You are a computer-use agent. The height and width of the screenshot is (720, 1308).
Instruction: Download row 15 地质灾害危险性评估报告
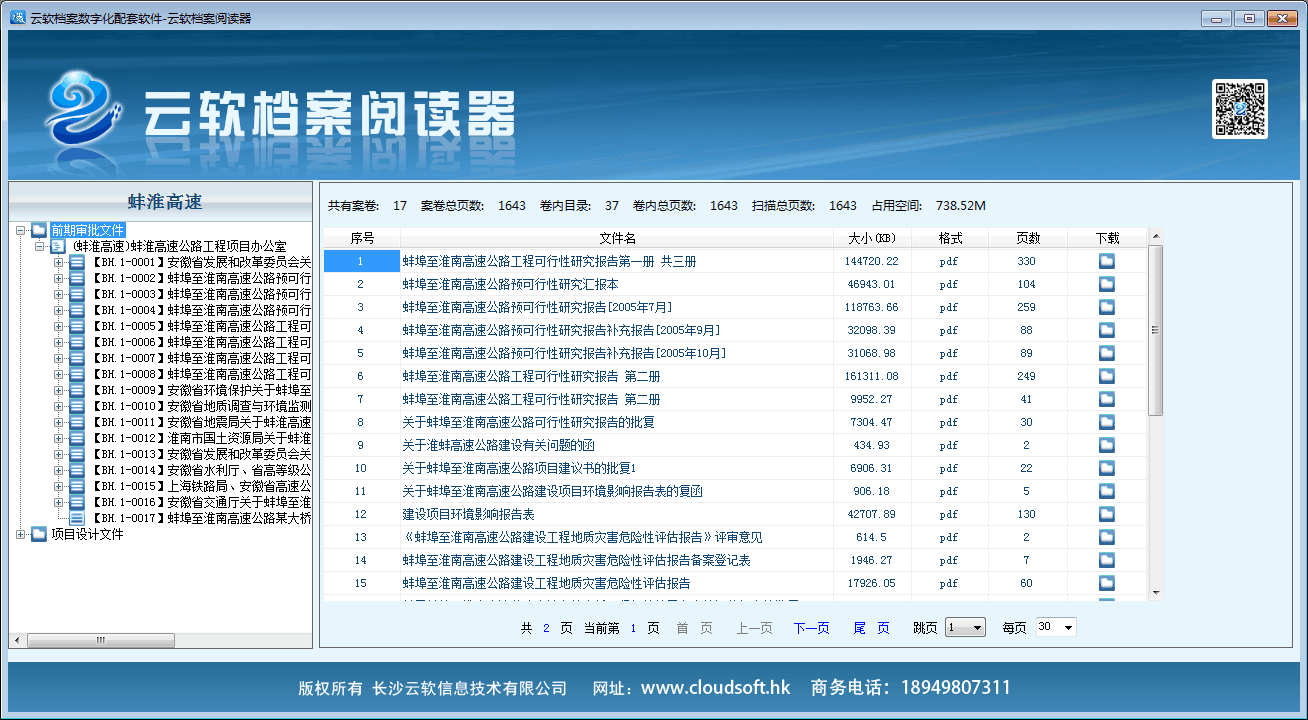point(1106,583)
